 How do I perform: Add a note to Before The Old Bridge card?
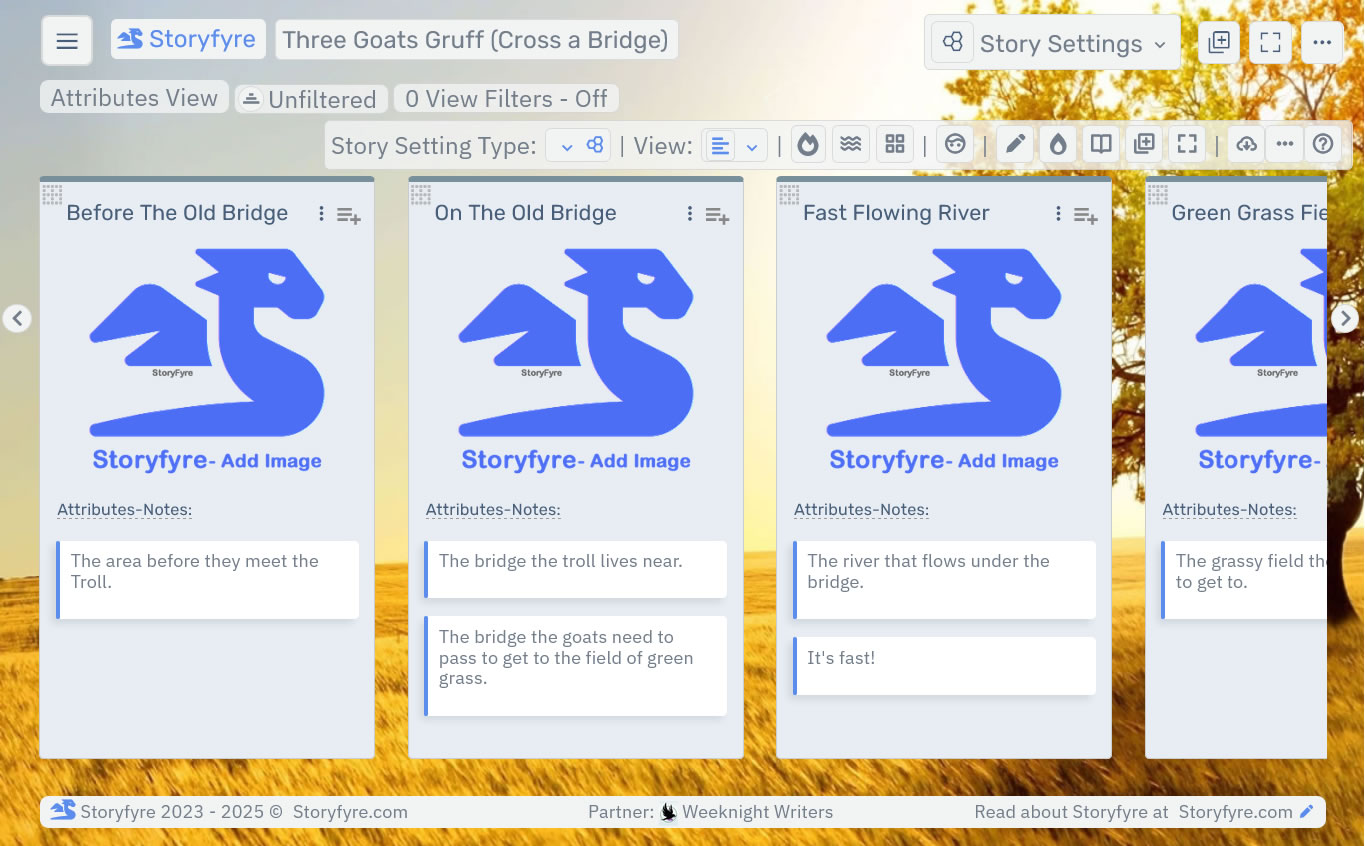coord(348,215)
